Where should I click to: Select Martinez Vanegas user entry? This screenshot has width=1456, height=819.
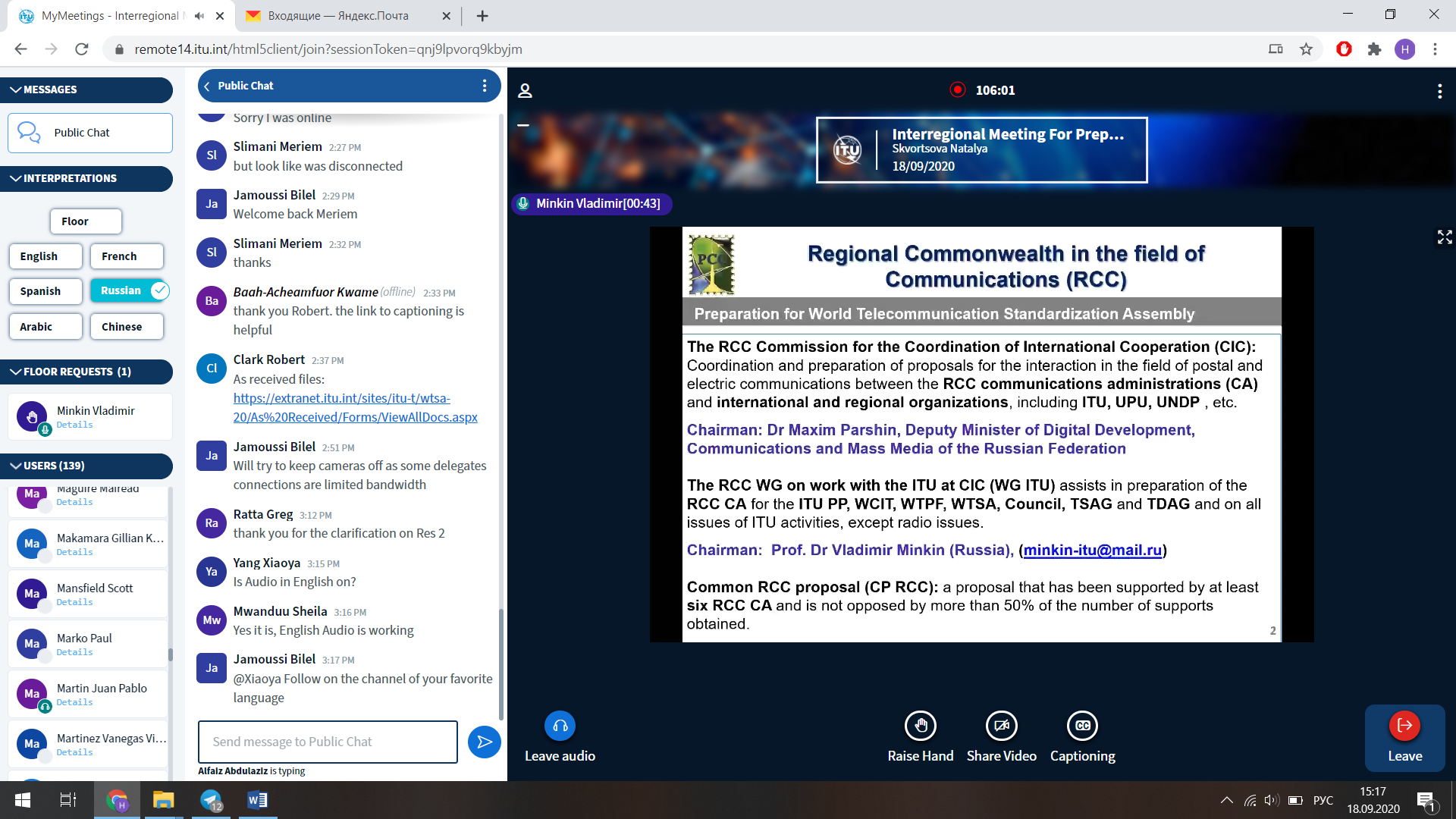point(88,744)
